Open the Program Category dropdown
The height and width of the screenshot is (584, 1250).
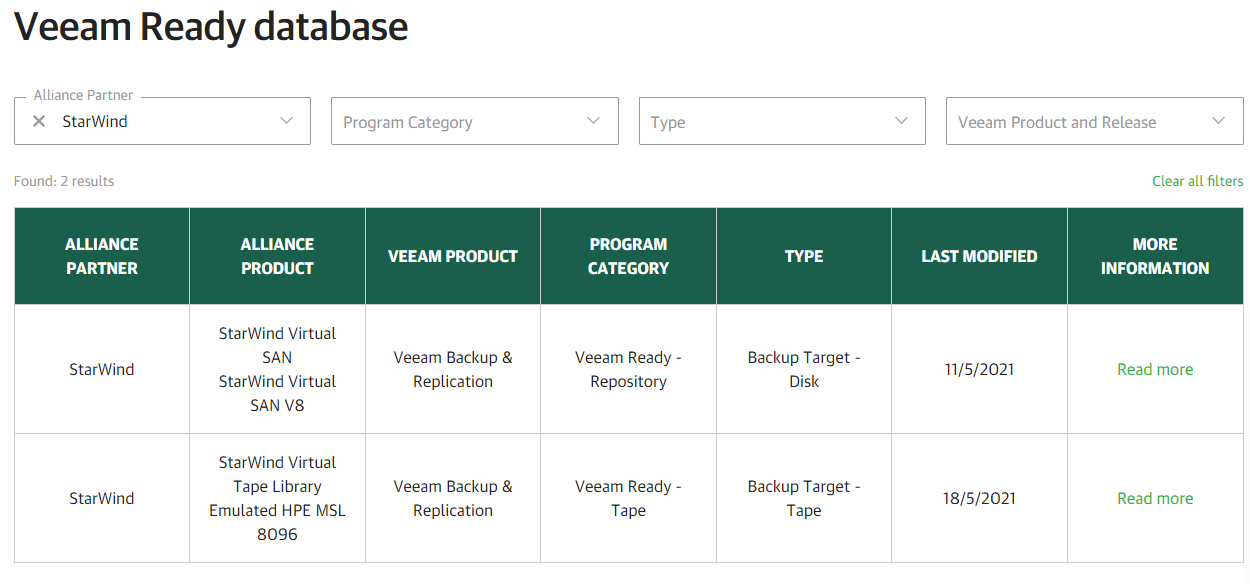474,121
